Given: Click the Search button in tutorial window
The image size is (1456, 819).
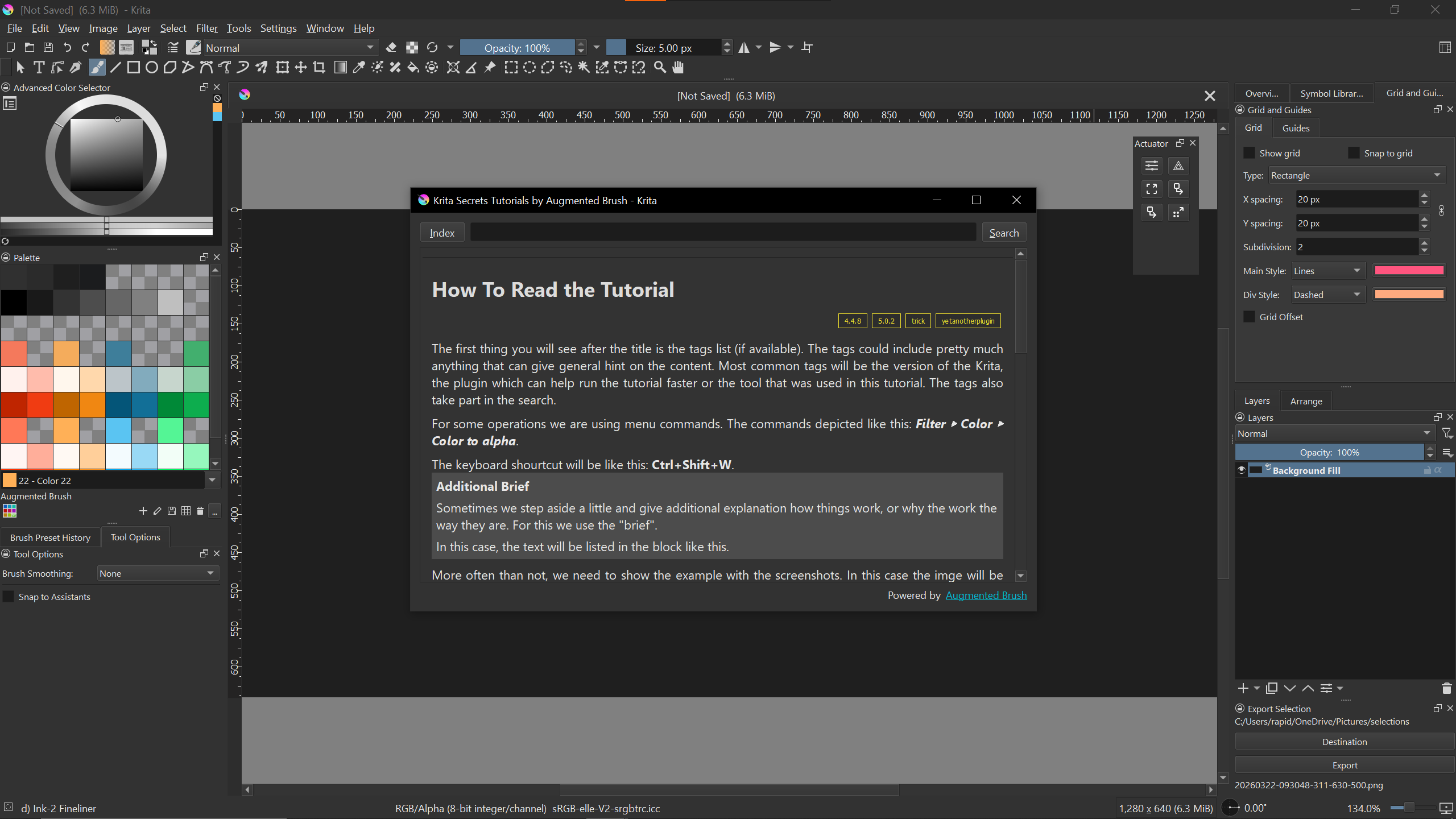Looking at the screenshot, I should [x=1003, y=233].
